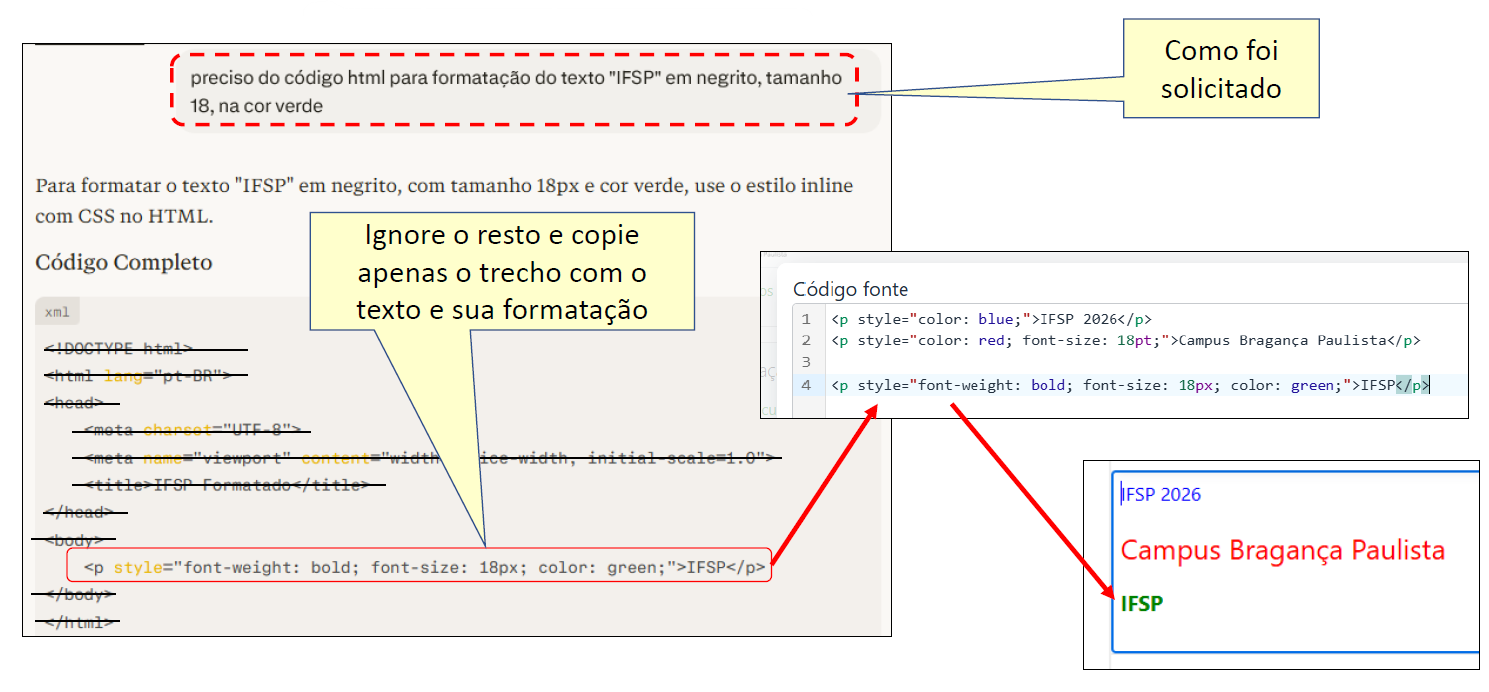Image resolution: width=1489 pixels, height=692 pixels.
Task: Click the closing "</html>" line in the chat code
Action: click(x=78, y=622)
